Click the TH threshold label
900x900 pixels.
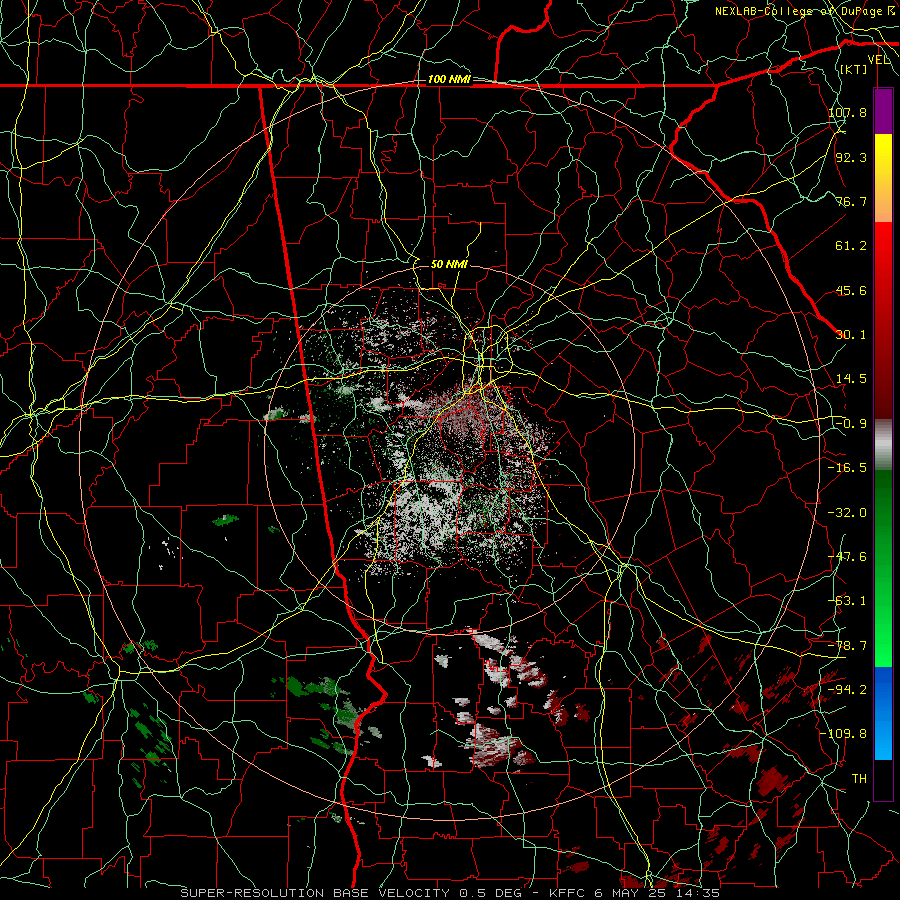[x=859, y=779]
